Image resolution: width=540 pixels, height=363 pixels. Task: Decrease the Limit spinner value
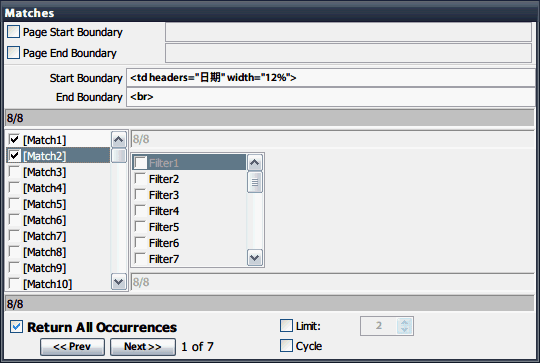click(x=405, y=330)
